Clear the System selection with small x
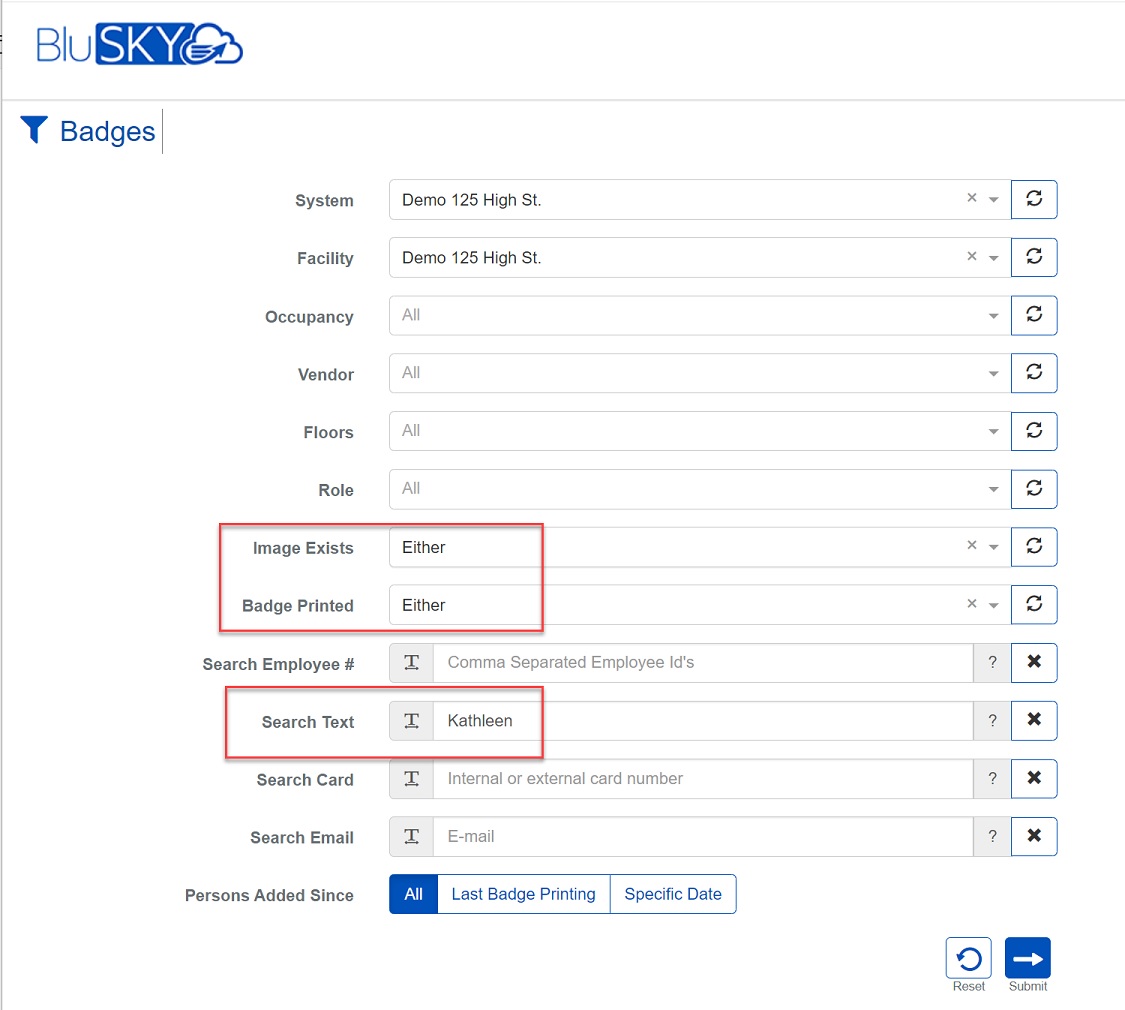Image resolution: width=1125 pixels, height=1010 pixels. [971, 199]
